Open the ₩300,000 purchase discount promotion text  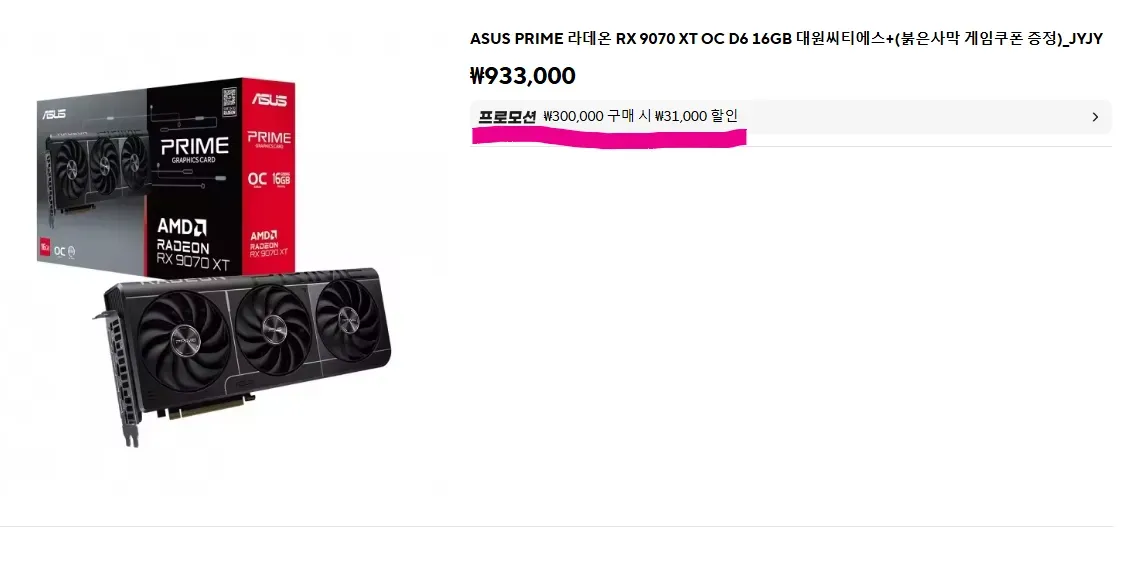[x=640, y=116]
